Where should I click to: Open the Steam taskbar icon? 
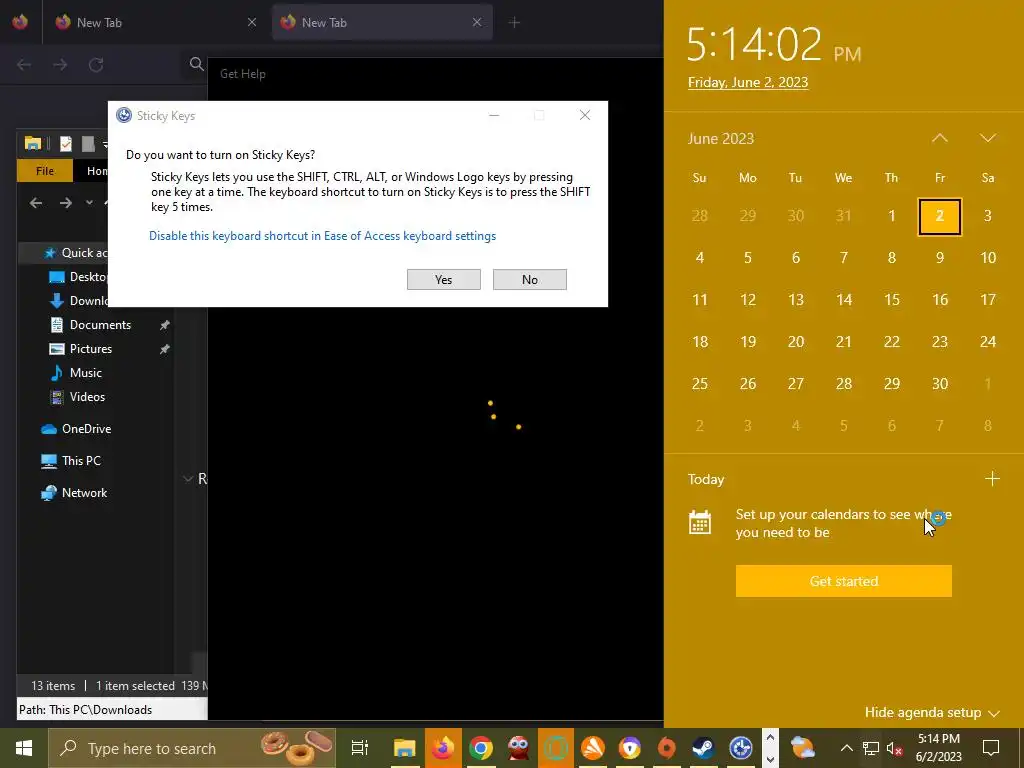pyautogui.click(x=703, y=748)
